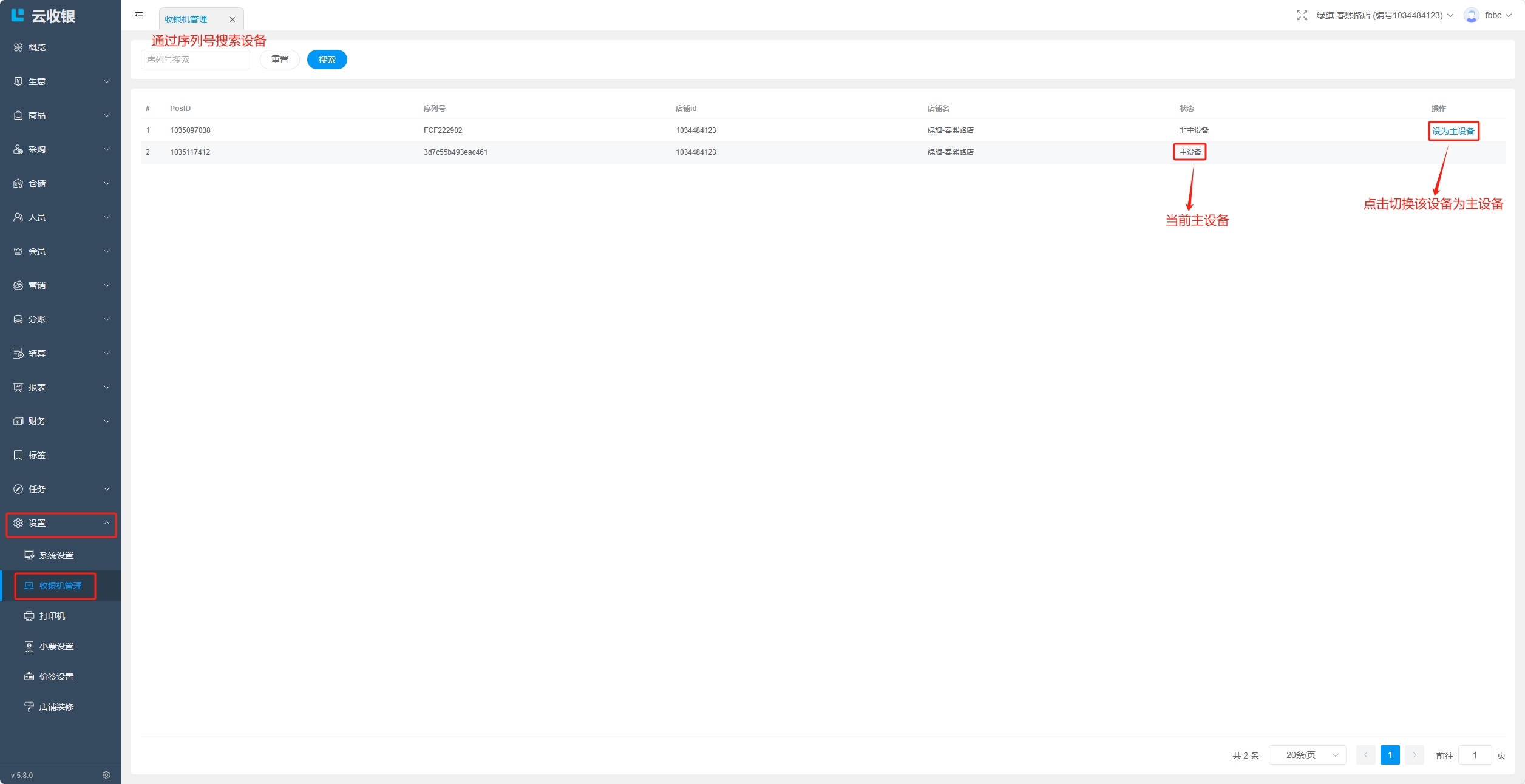Click the user avatar icon

point(1471,15)
